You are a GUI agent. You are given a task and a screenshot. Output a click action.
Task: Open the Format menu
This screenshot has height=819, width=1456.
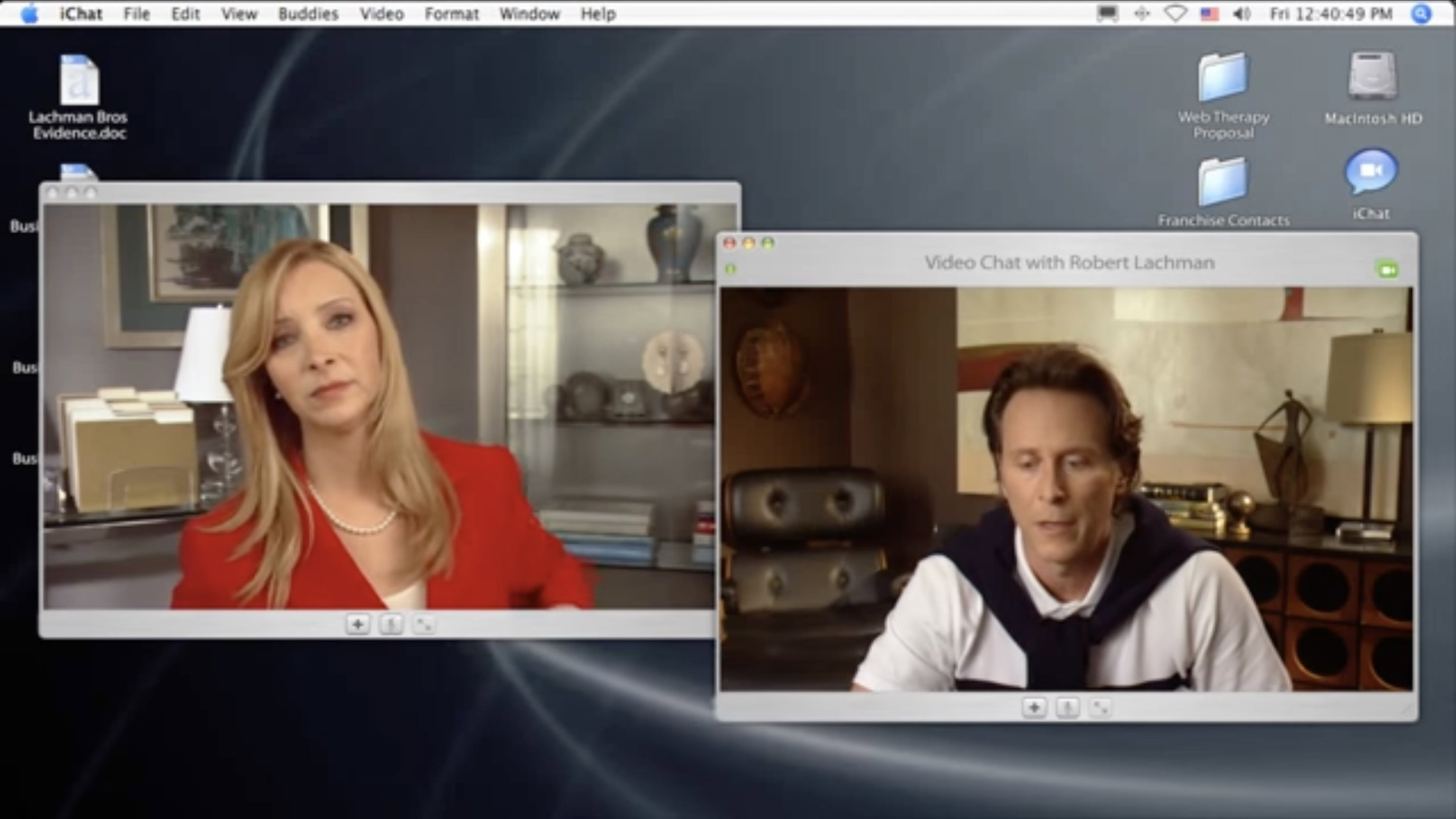coord(452,13)
